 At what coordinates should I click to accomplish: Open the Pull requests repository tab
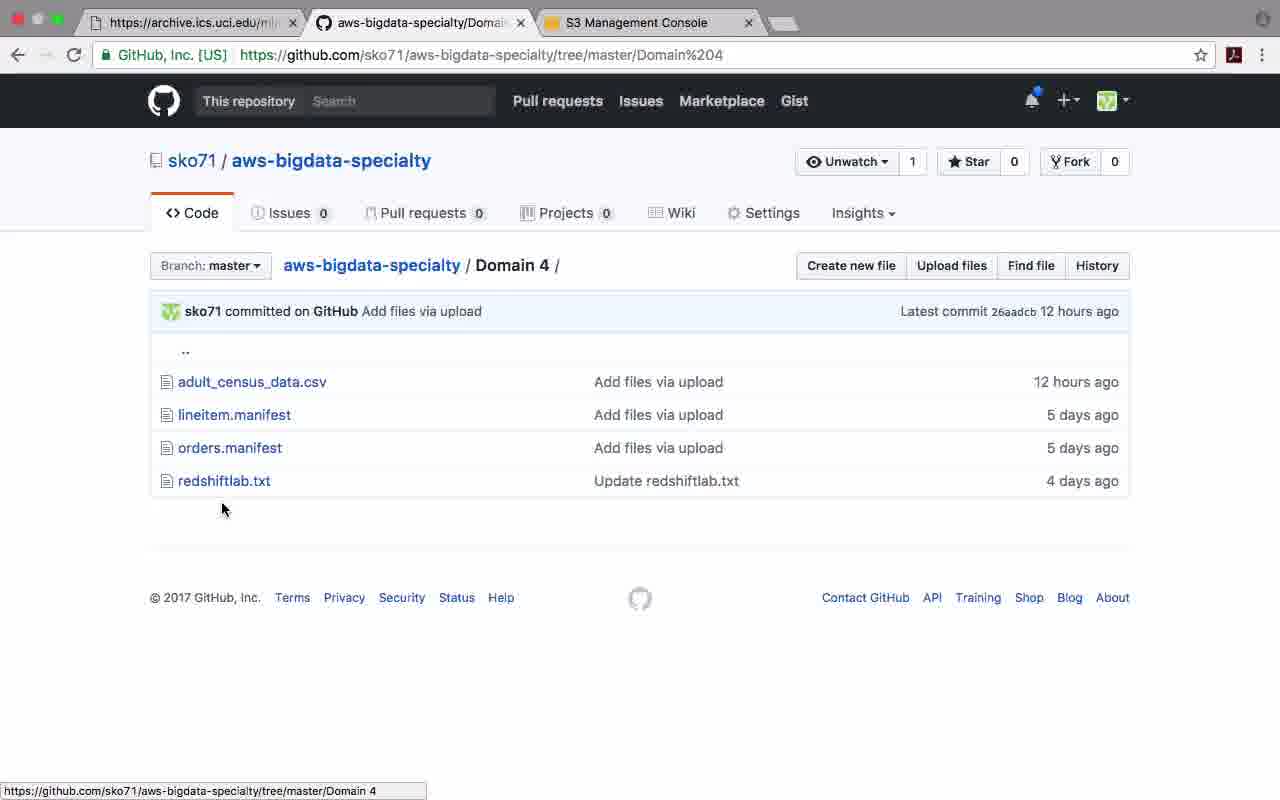(x=426, y=213)
